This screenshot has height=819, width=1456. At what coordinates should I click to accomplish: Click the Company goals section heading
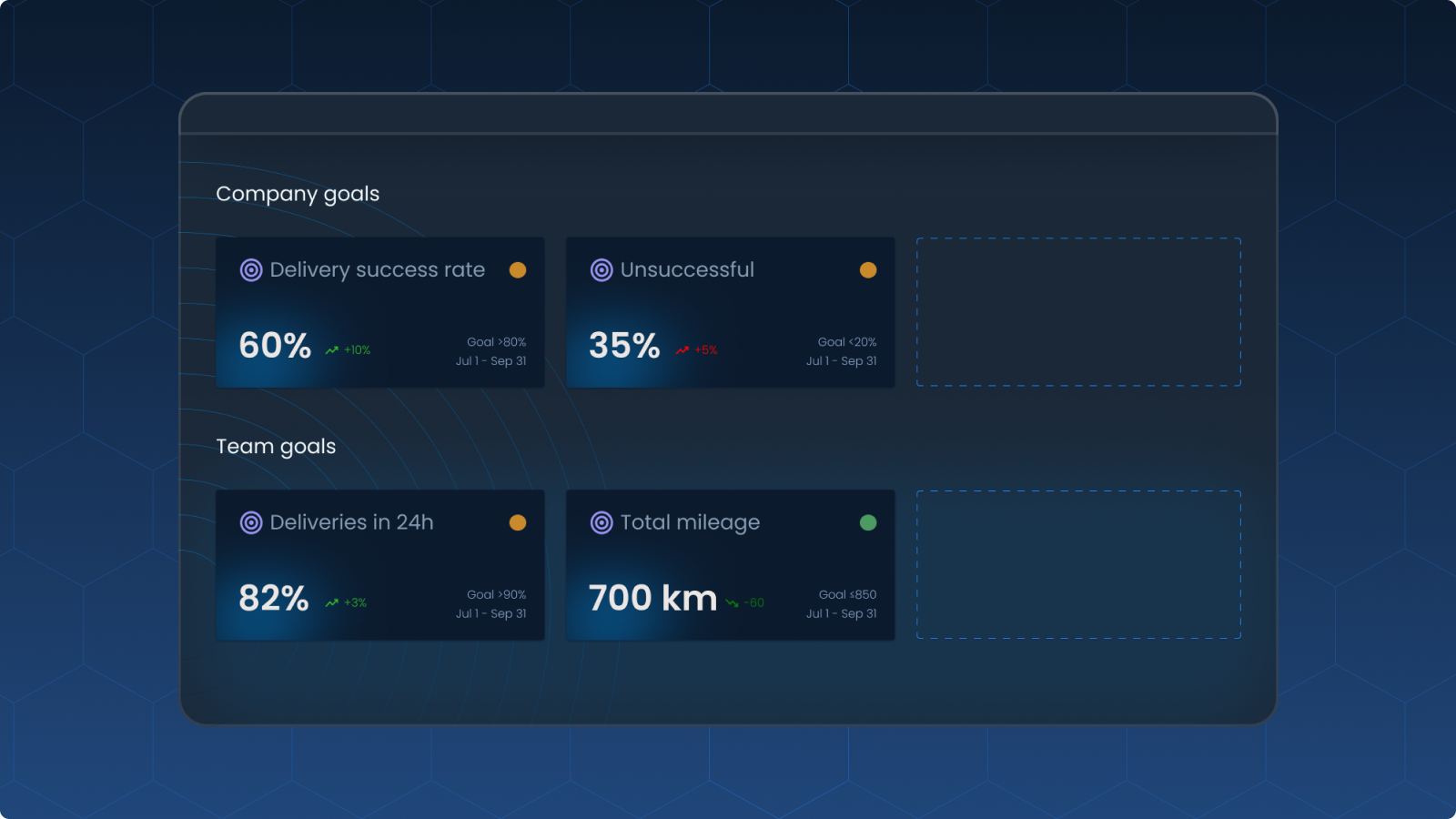[298, 194]
